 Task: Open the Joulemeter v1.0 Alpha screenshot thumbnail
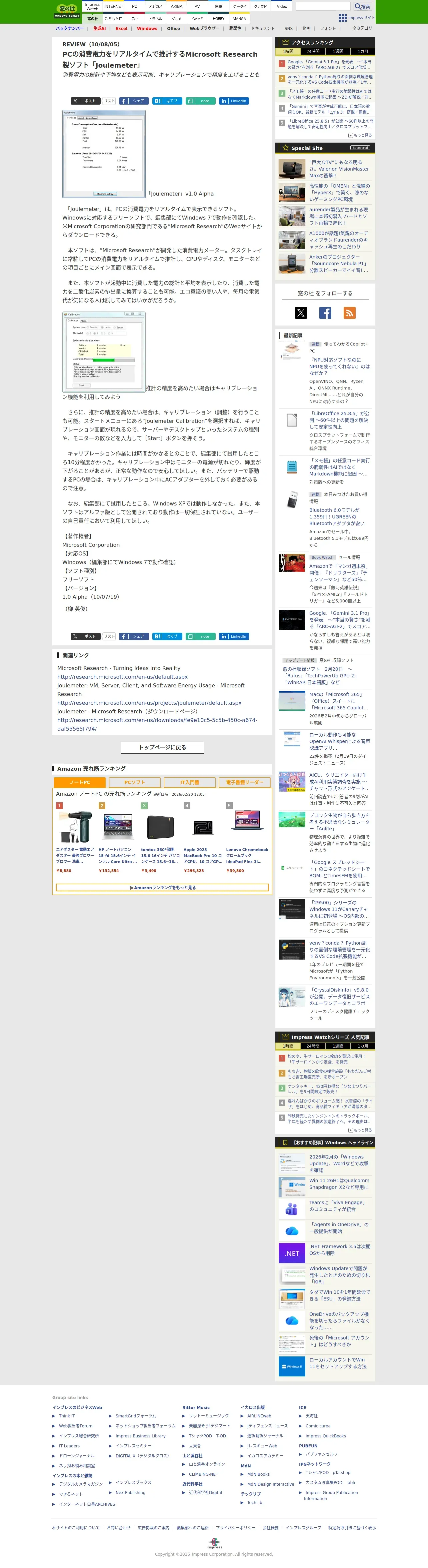coord(104,154)
